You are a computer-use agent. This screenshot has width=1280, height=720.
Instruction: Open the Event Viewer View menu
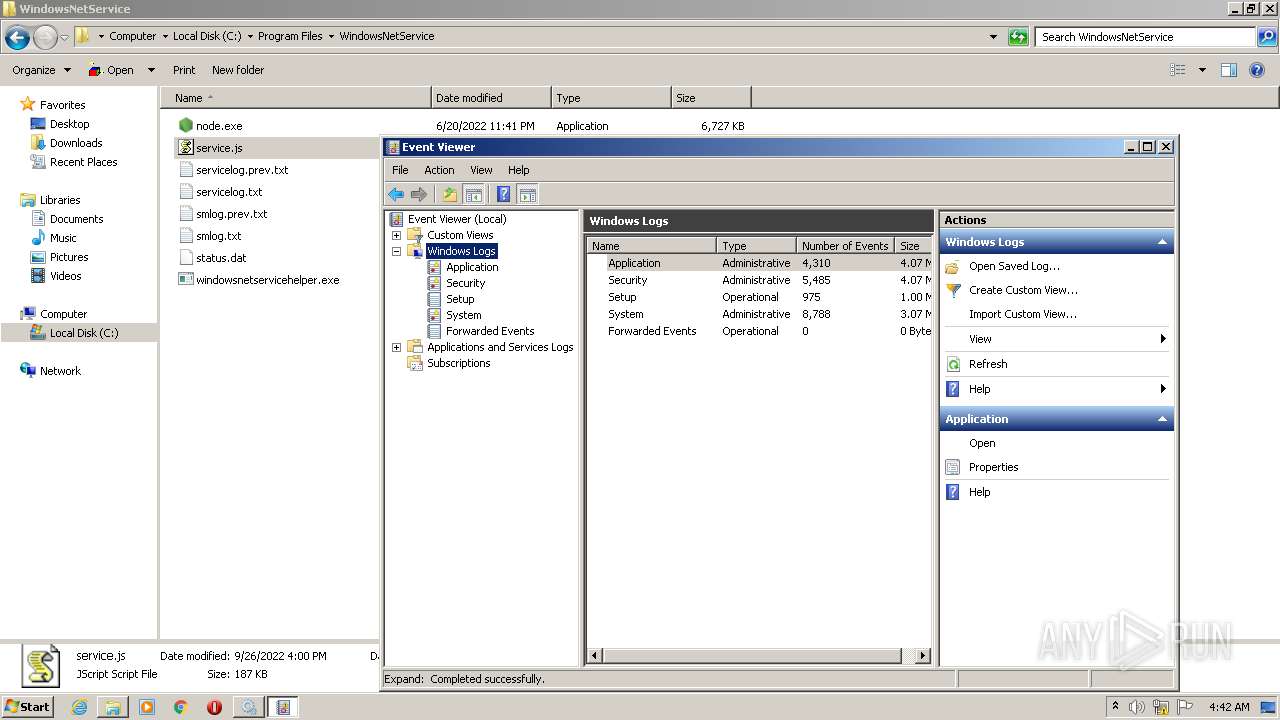pyautogui.click(x=481, y=170)
